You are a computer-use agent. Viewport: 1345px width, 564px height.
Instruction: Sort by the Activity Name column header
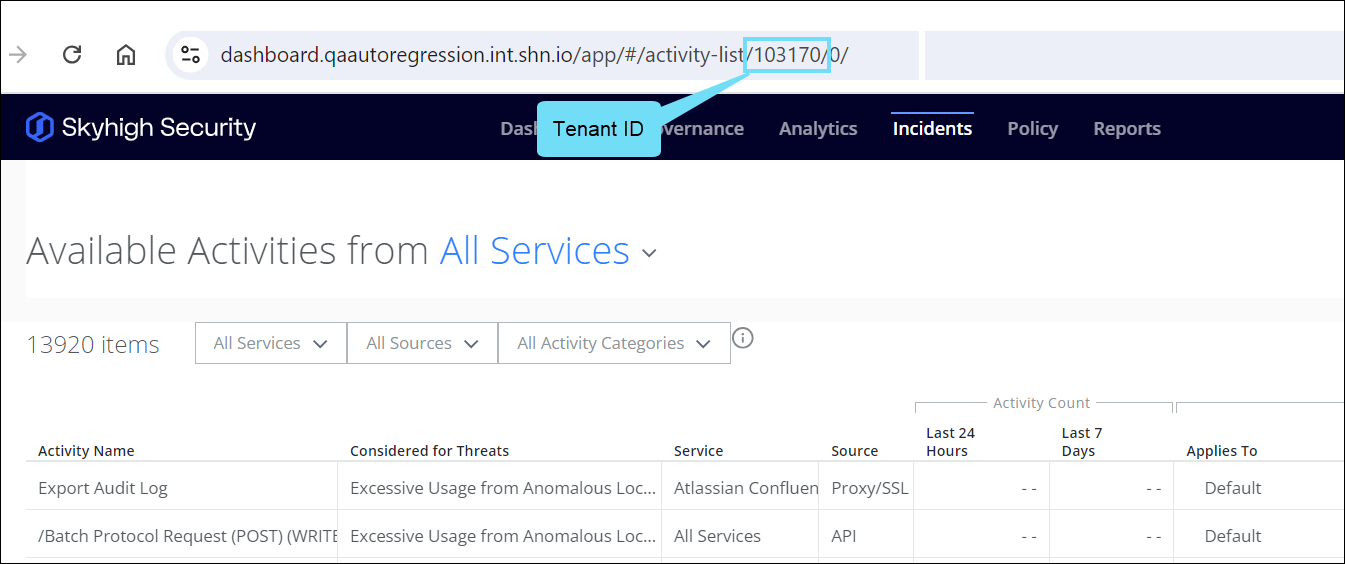[86, 451]
